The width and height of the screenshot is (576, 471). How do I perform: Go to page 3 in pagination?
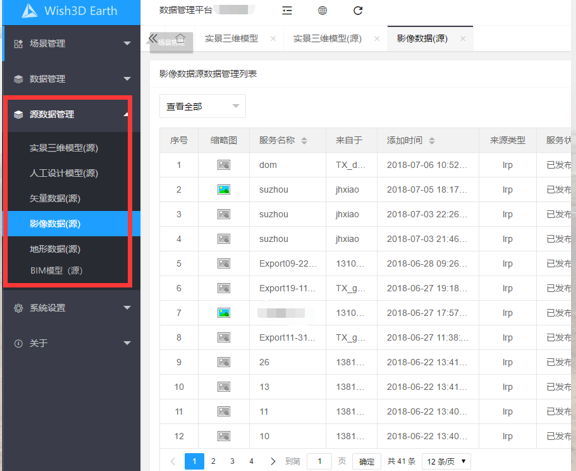point(232,461)
